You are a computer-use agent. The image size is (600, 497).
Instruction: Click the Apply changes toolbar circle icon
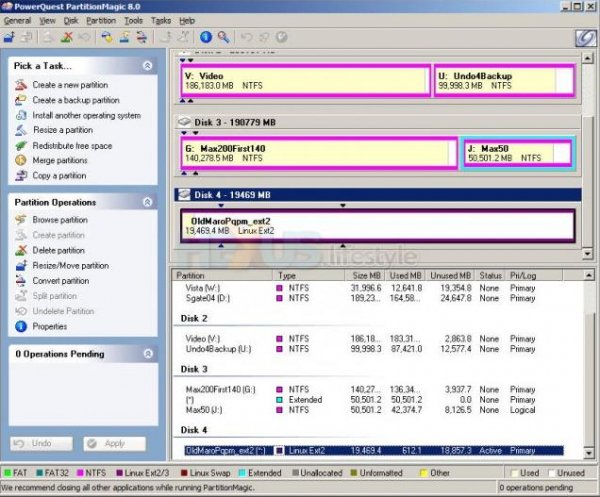click(282, 37)
